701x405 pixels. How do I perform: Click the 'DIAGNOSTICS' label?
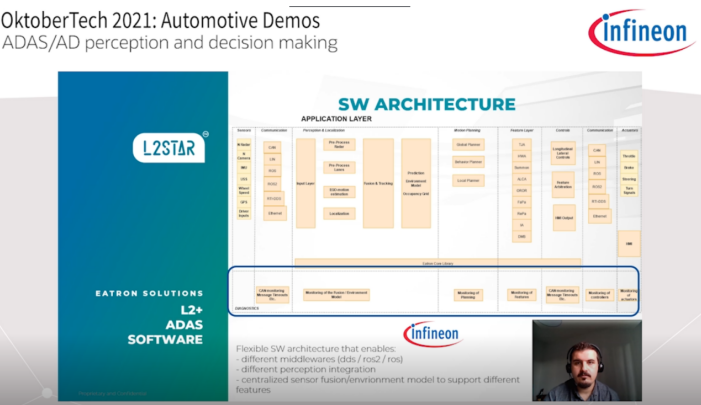coord(247,308)
